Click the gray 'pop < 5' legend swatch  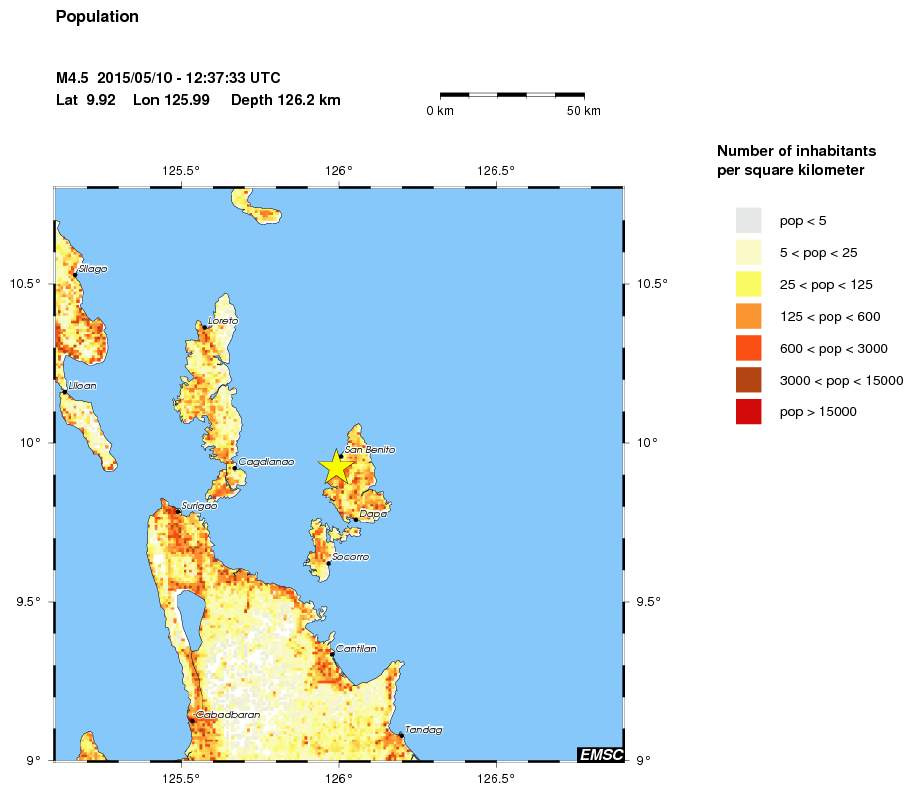tap(748, 220)
